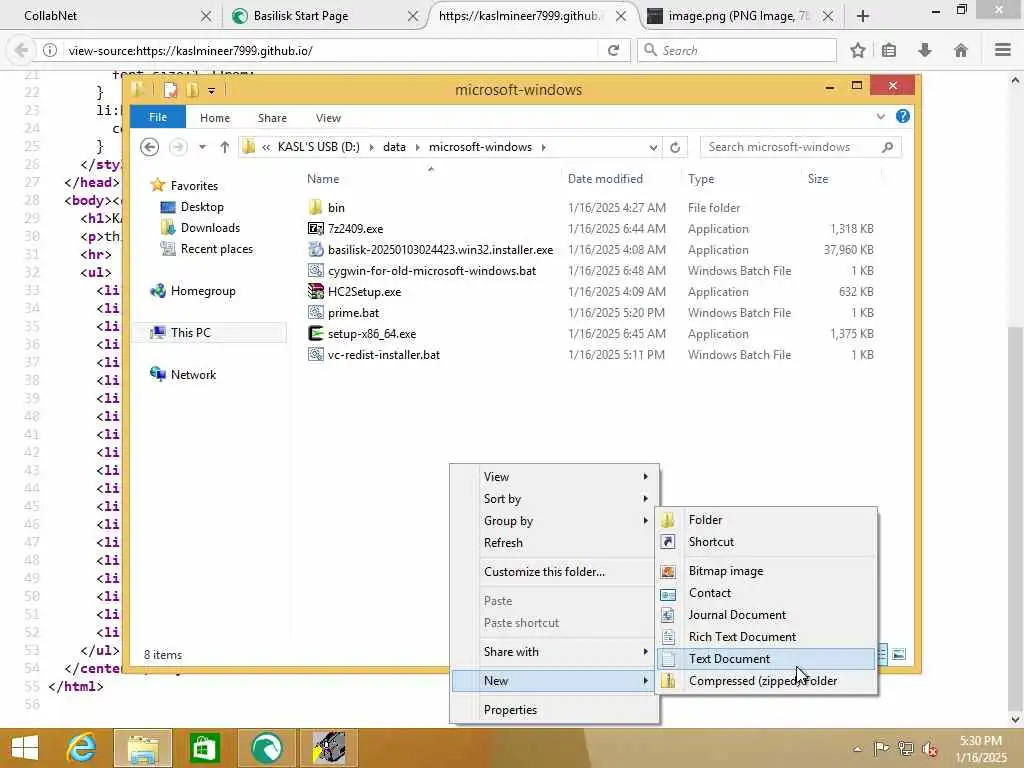Switch to image.png browser tab
Image resolution: width=1024 pixels, height=768 pixels.
tap(739, 16)
